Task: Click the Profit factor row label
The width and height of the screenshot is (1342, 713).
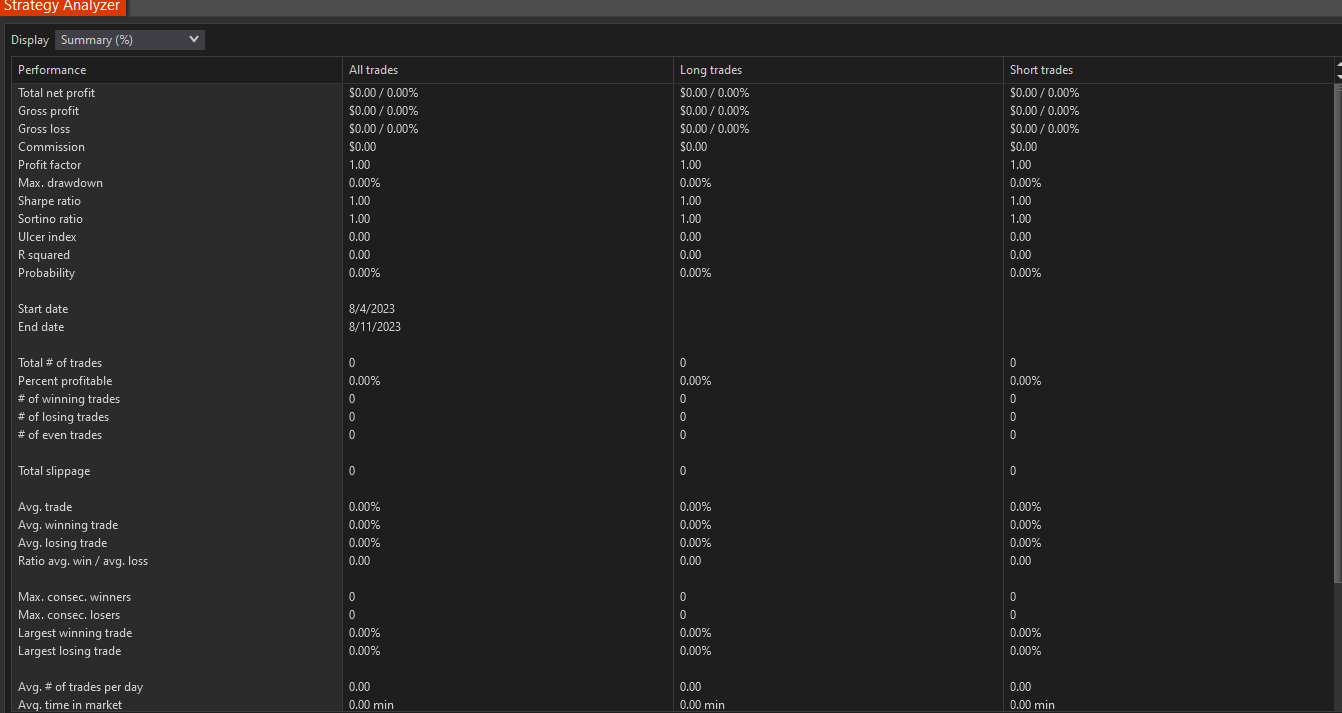Action: [49, 165]
